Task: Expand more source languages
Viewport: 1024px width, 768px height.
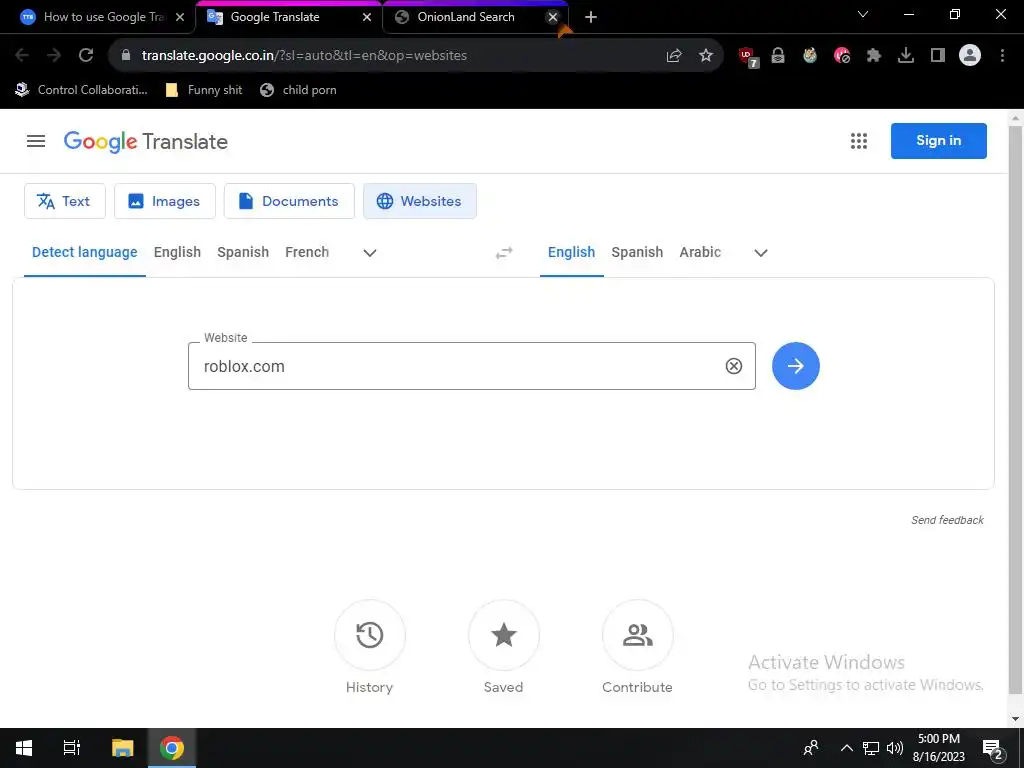Action: click(370, 253)
